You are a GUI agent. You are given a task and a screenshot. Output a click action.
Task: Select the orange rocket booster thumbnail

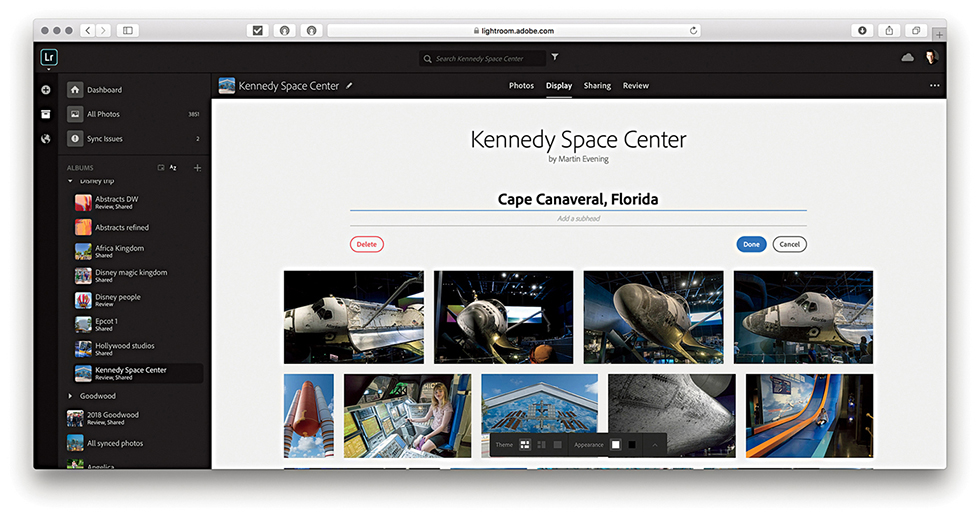309,416
